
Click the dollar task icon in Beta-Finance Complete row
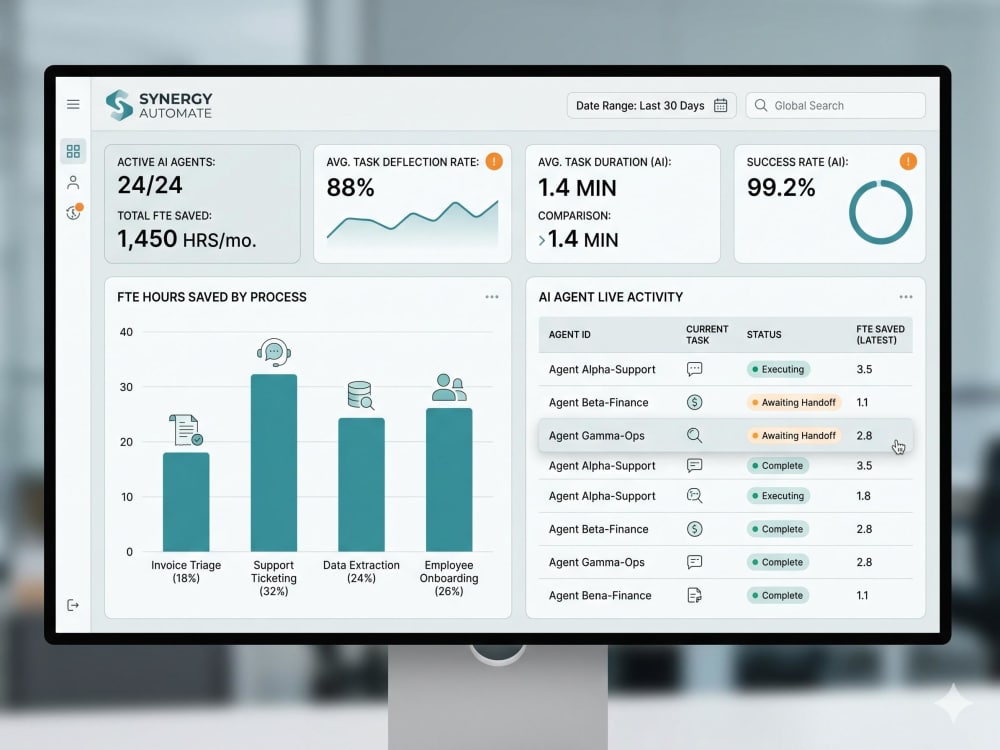click(x=695, y=529)
